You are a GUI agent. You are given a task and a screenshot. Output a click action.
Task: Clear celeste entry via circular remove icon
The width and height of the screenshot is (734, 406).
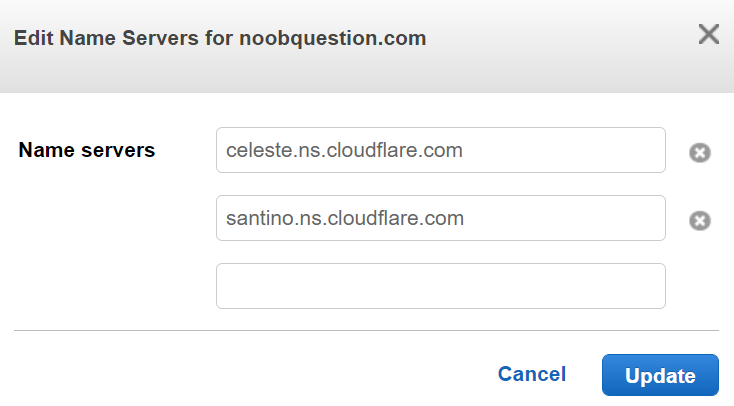tap(700, 153)
